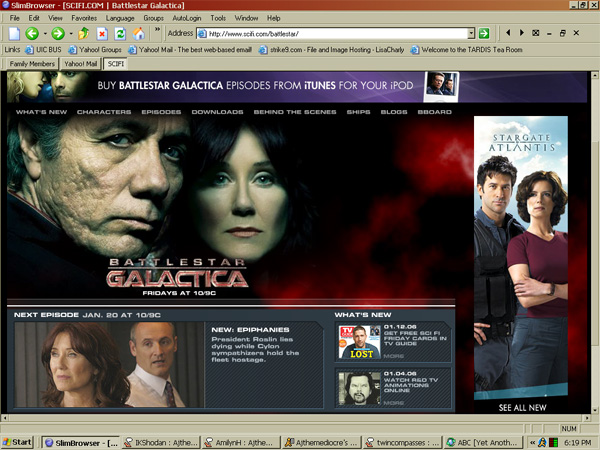This screenshot has height=450, width=600.
Task: Click SEE ALL NEW below Stargate ad
Action: coord(522,408)
